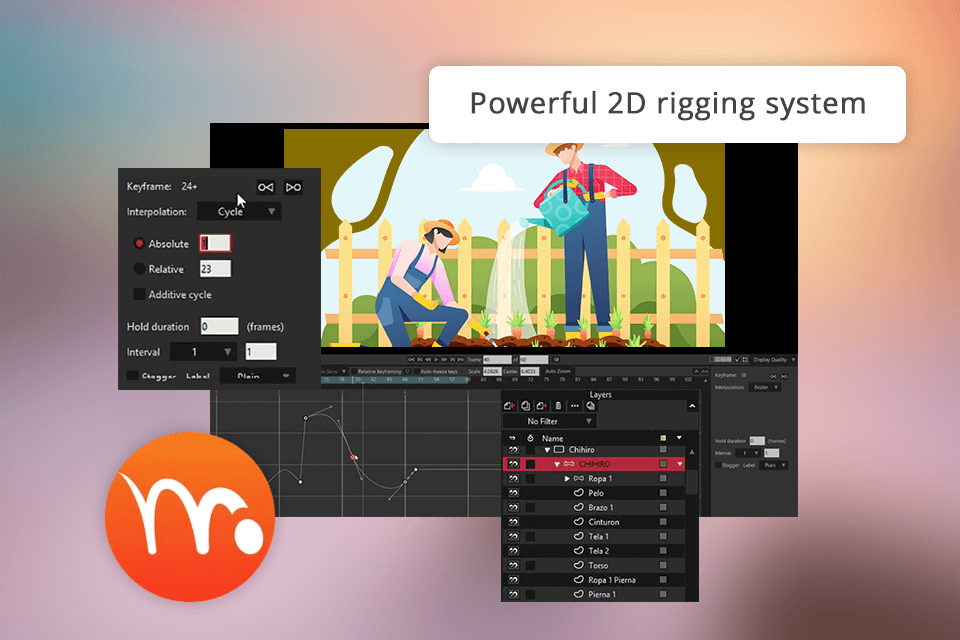960x640 pixels.
Task: Jump to next keyframe in enlarged Keyframe panel
Action: pyautogui.click(x=293, y=187)
